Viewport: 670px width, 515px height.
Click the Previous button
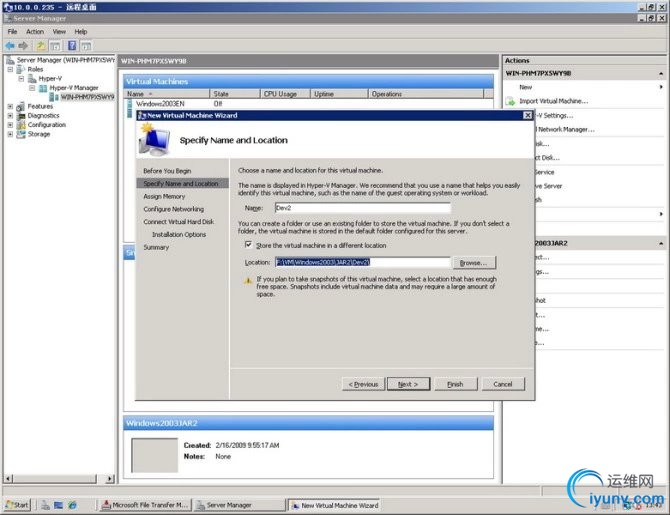(363, 384)
